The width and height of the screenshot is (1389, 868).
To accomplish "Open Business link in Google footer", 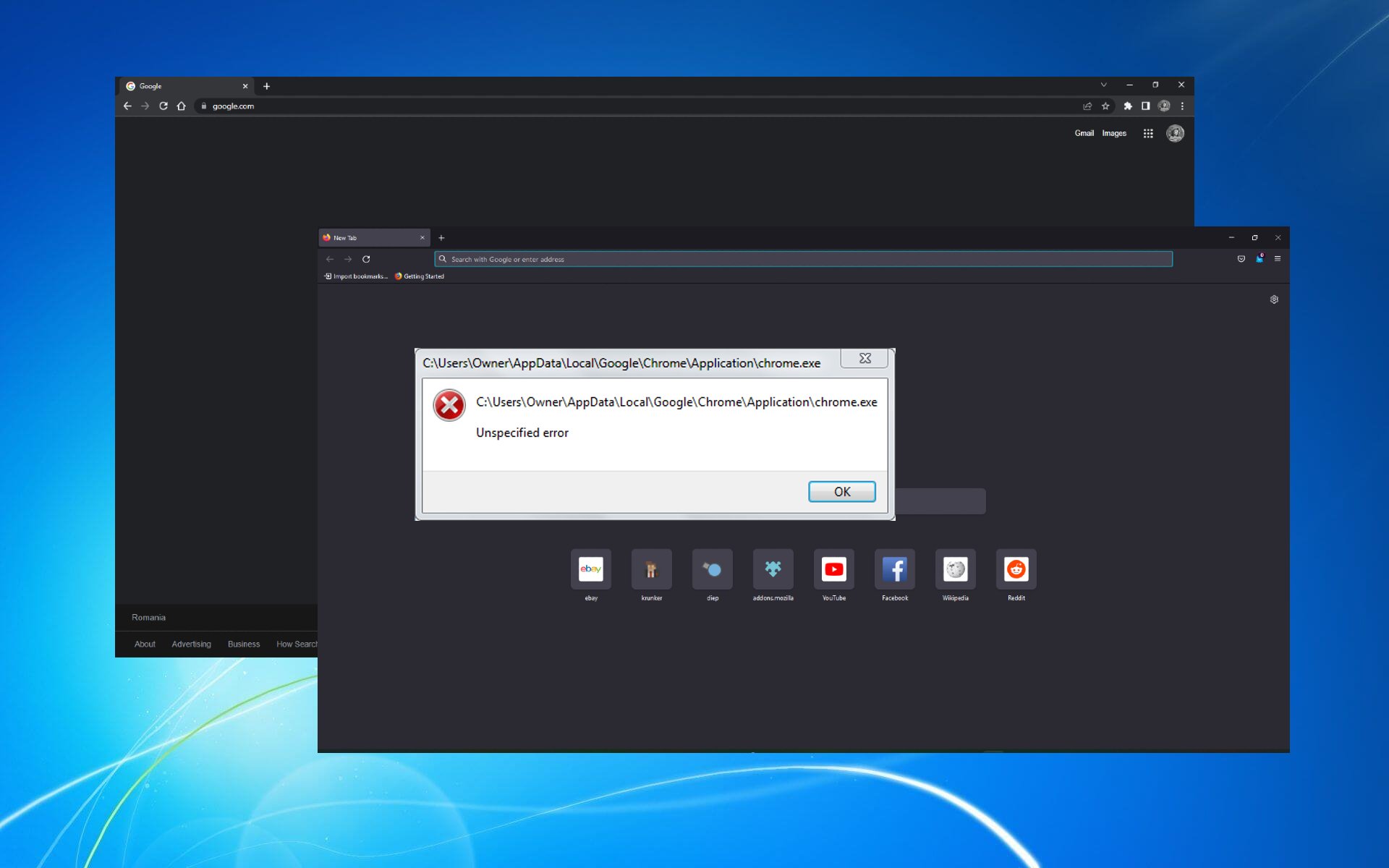I will [x=244, y=644].
